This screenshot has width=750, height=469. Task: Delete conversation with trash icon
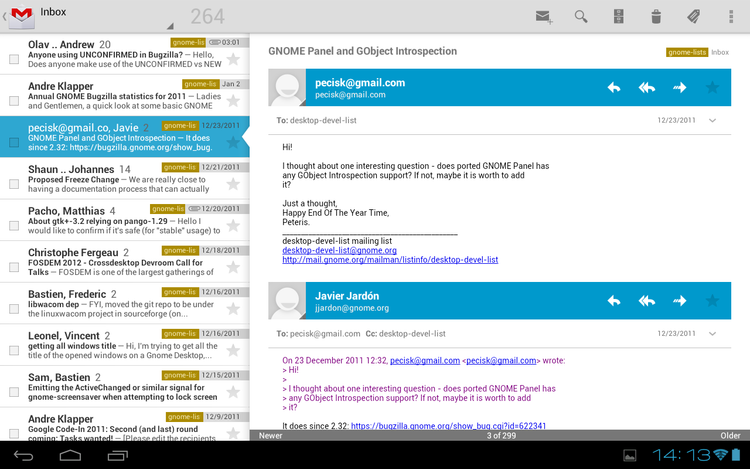tap(655, 16)
